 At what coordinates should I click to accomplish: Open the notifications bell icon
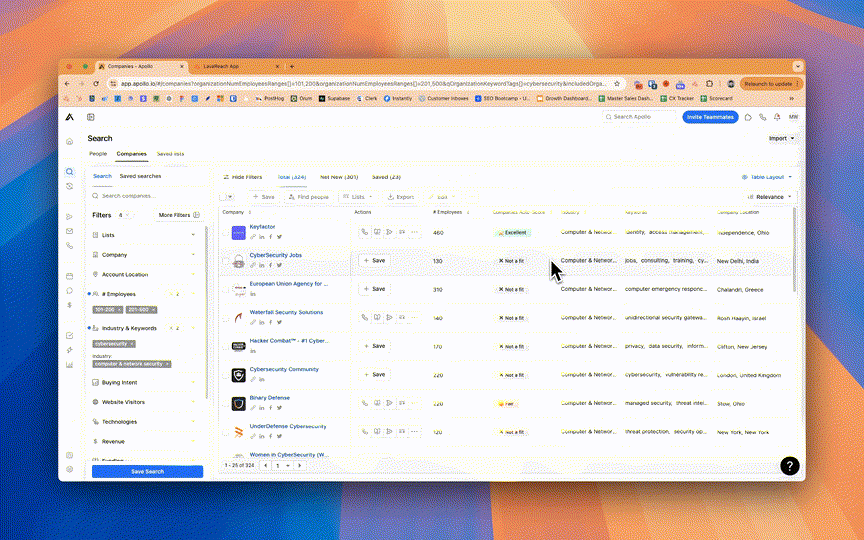[777, 117]
